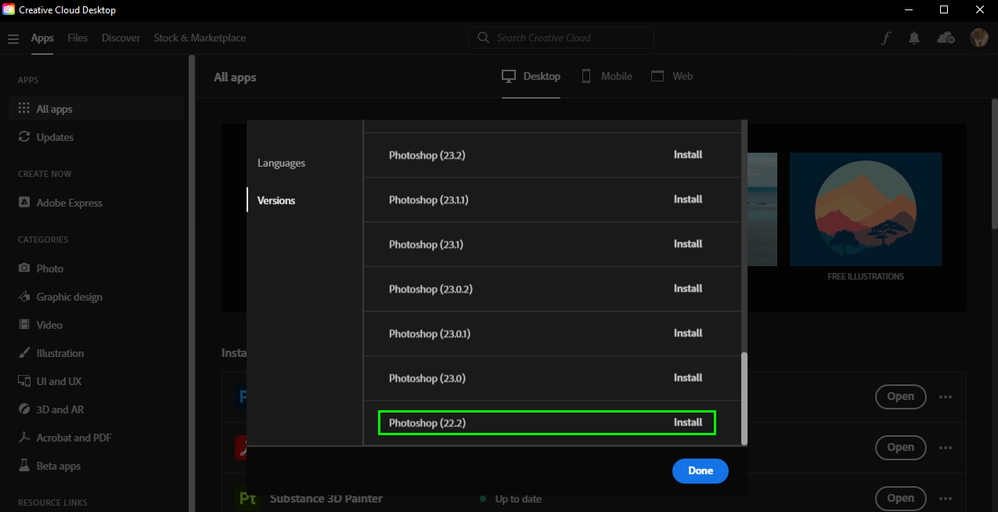Open the hamburger menu icon
998x512 pixels.
(13, 39)
